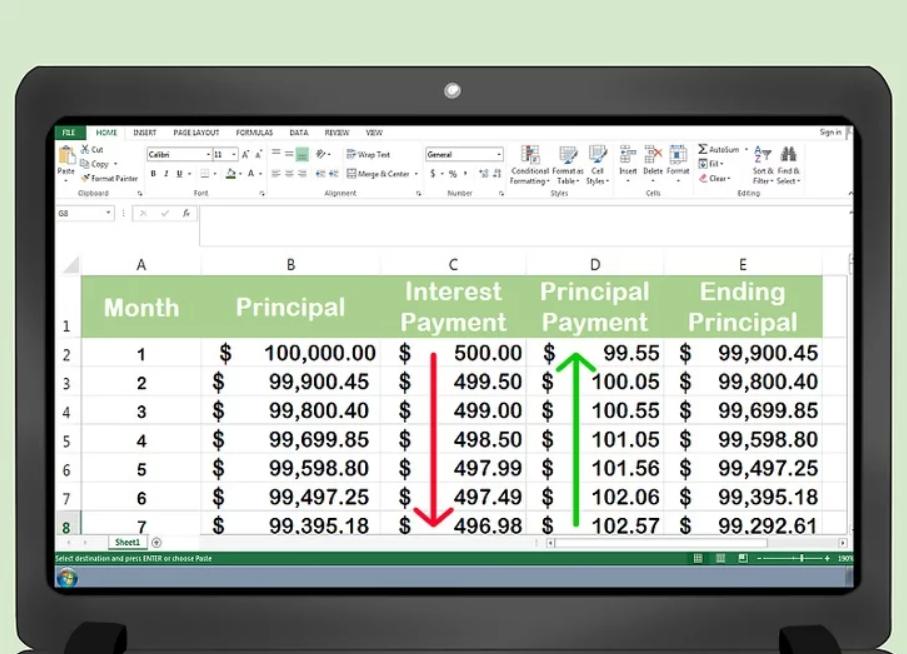Click the decrease decimal icon
The width and height of the screenshot is (907, 654).
click(x=497, y=173)
